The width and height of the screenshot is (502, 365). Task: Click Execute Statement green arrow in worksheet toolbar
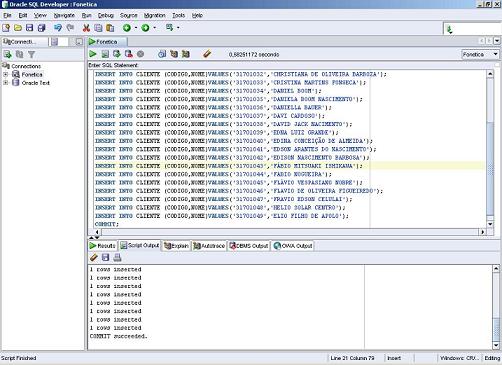click(93, 54)
